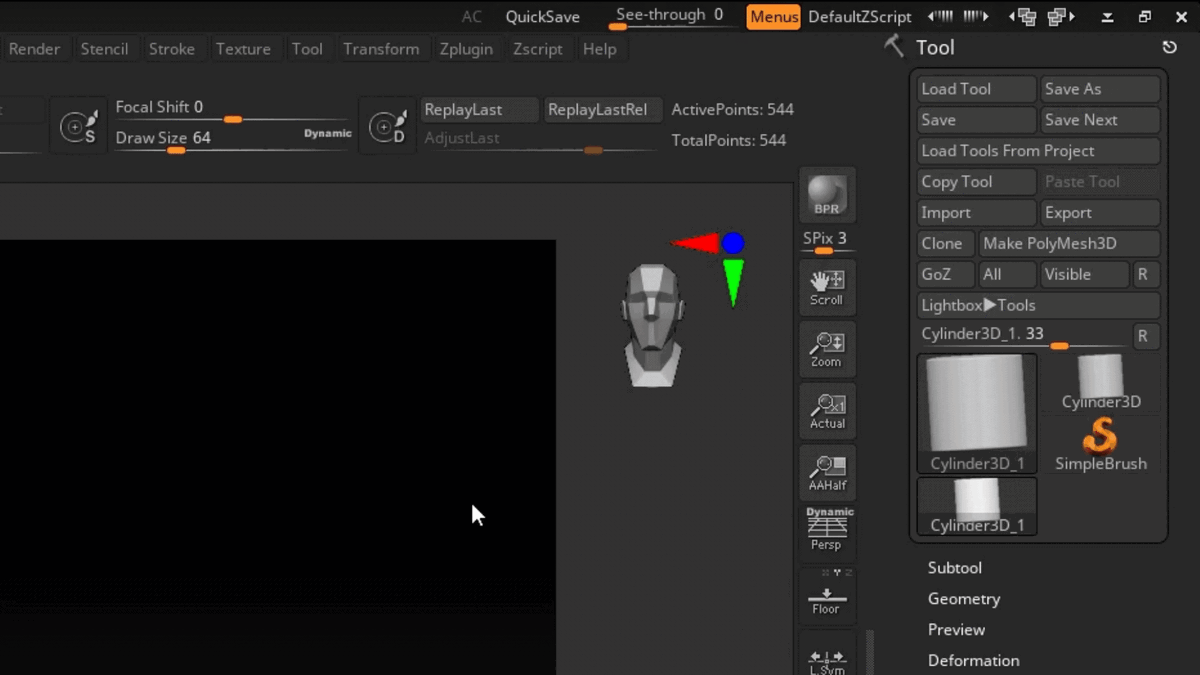Click the Load Tool button
Screen dimensions: 1200x675
pos(977,89)
